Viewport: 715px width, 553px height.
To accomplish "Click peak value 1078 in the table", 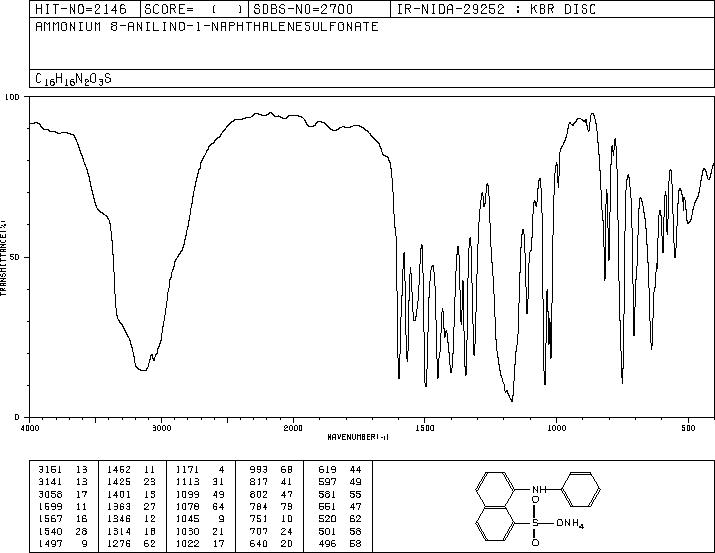I will click(187, 506).
